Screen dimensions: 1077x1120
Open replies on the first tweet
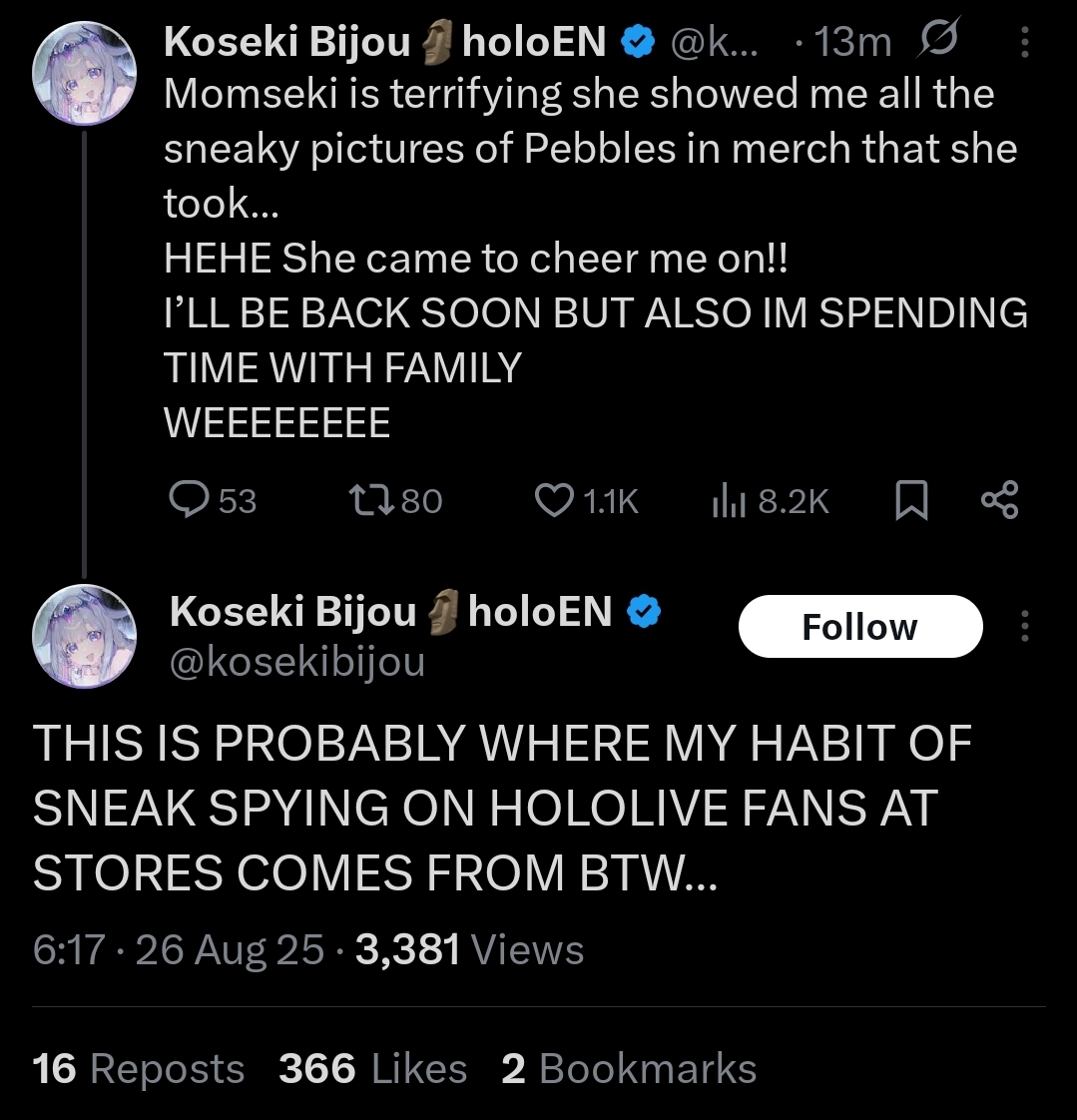pyautogui.click(x=213, y=500)
